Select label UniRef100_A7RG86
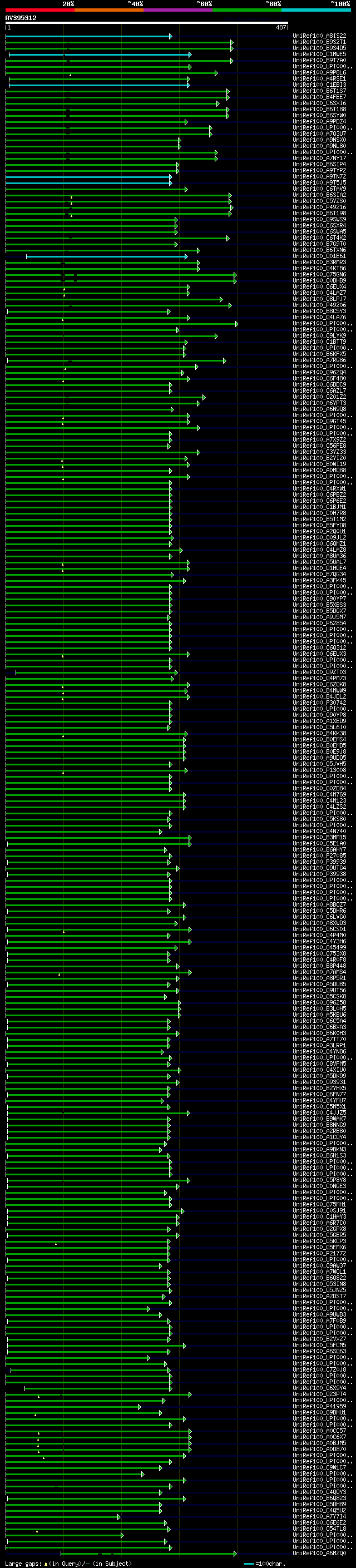This screenshot has height=1568, width=356. (x=319, y=360)
